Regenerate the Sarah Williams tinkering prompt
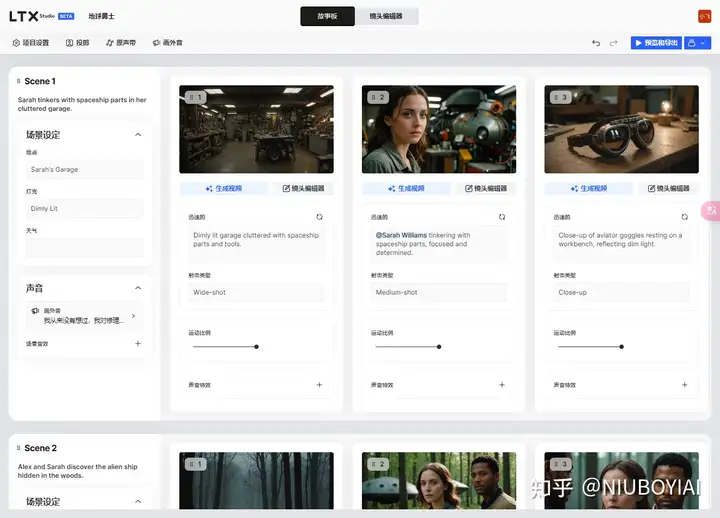This screenshot has height=518, width=720. [502, 217]
